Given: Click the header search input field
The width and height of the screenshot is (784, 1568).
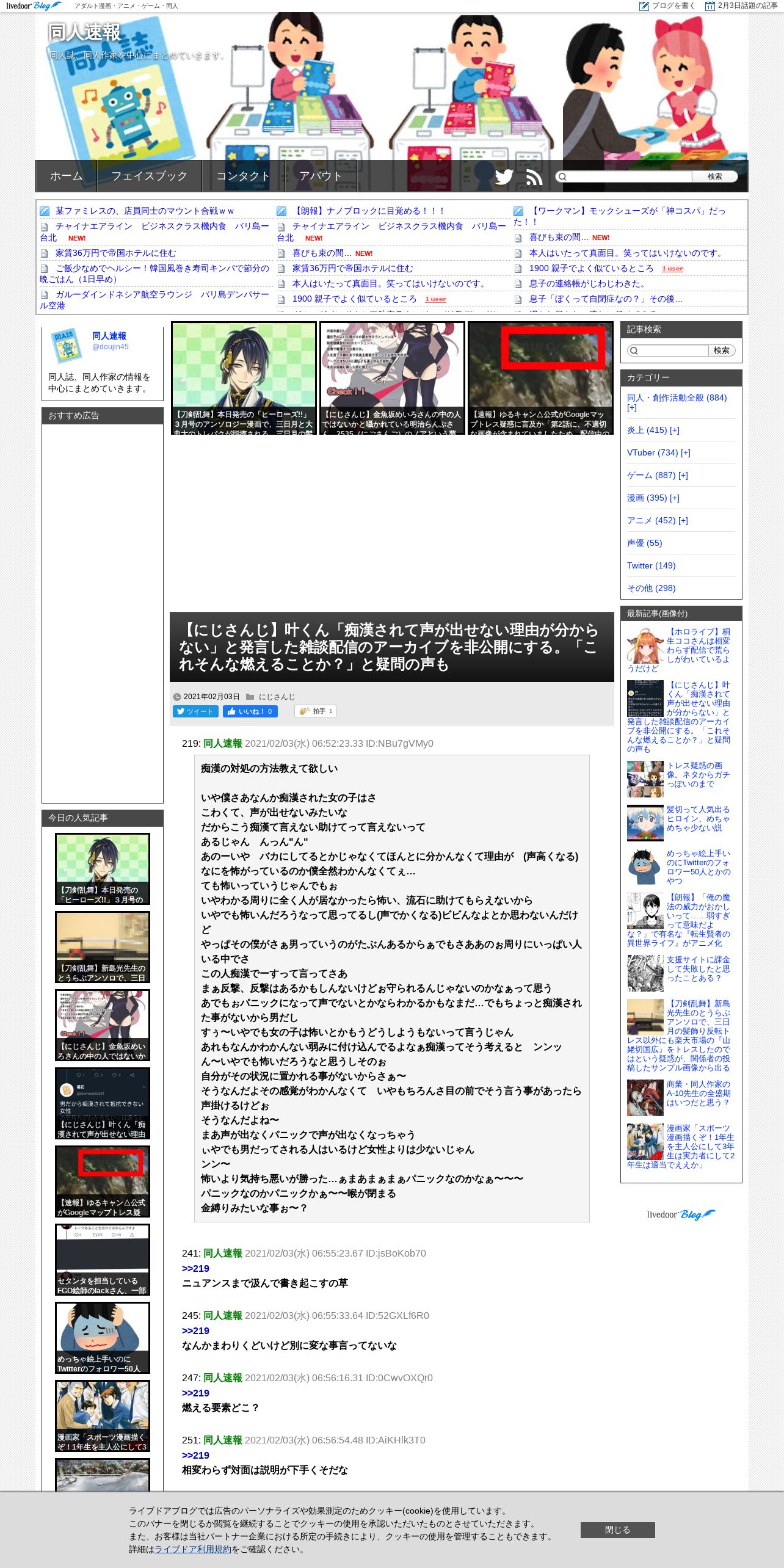Looking at the screenshot, I should click(623, 176).
